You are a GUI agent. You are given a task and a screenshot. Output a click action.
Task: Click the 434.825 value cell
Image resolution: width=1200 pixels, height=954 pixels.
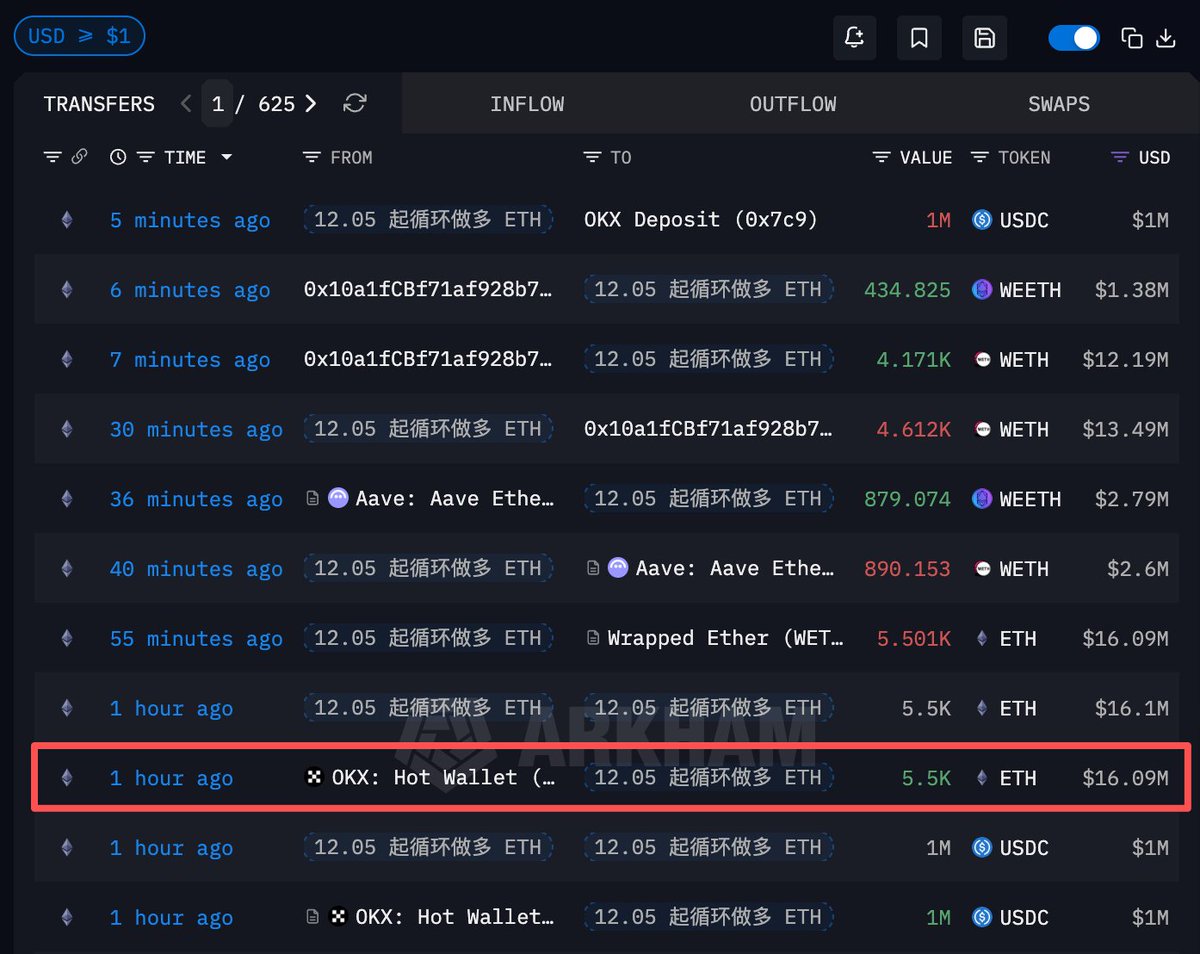[908, 290]
